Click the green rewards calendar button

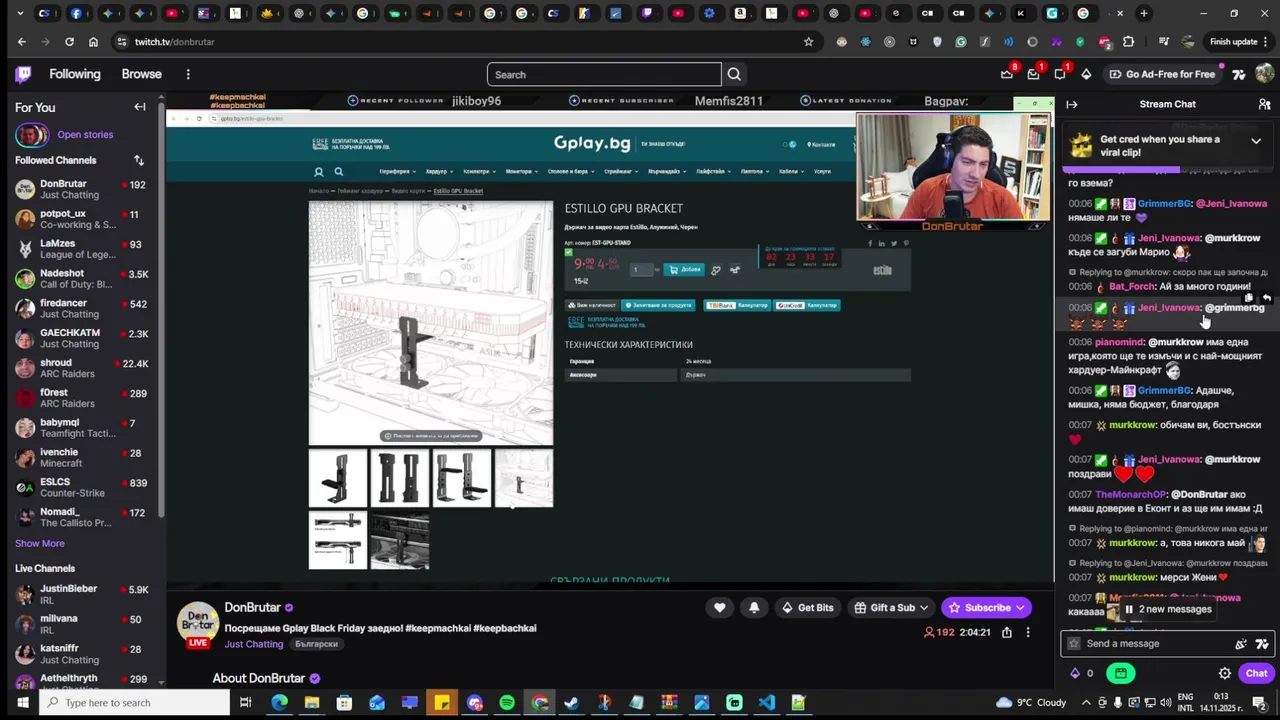pyautogui.click(x=1121, y=673)
